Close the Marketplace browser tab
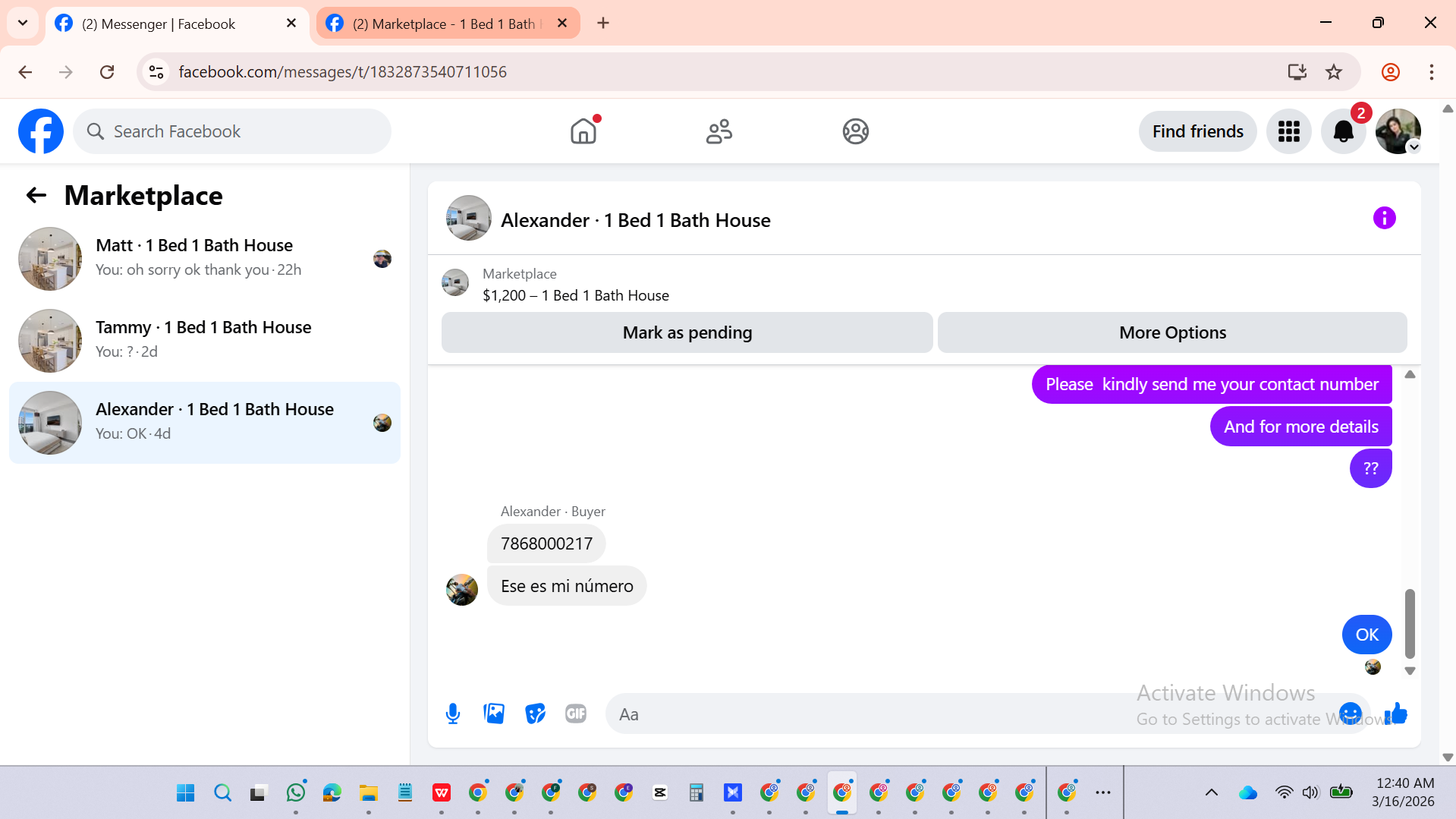This screenshot has height=819, width=1456. (562, 24)
